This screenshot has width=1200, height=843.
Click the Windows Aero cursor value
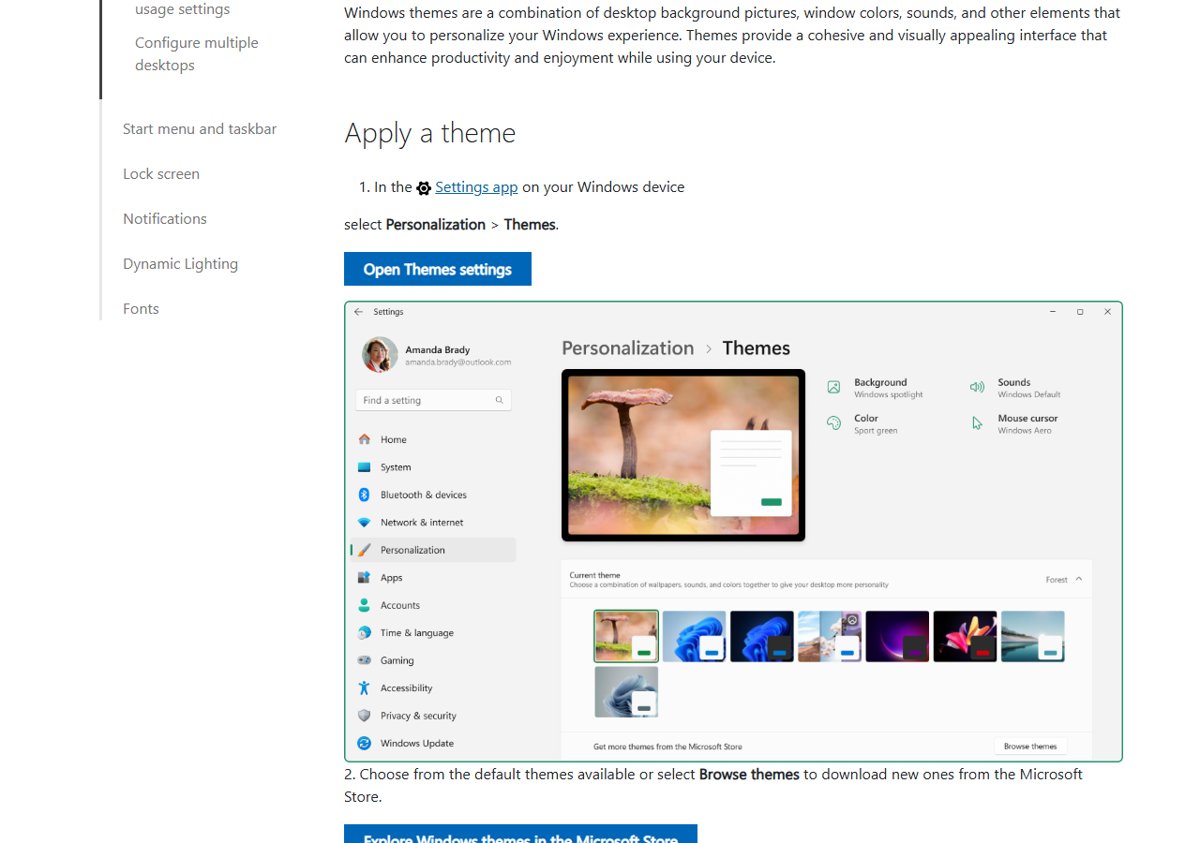[x=1025, y=431]
